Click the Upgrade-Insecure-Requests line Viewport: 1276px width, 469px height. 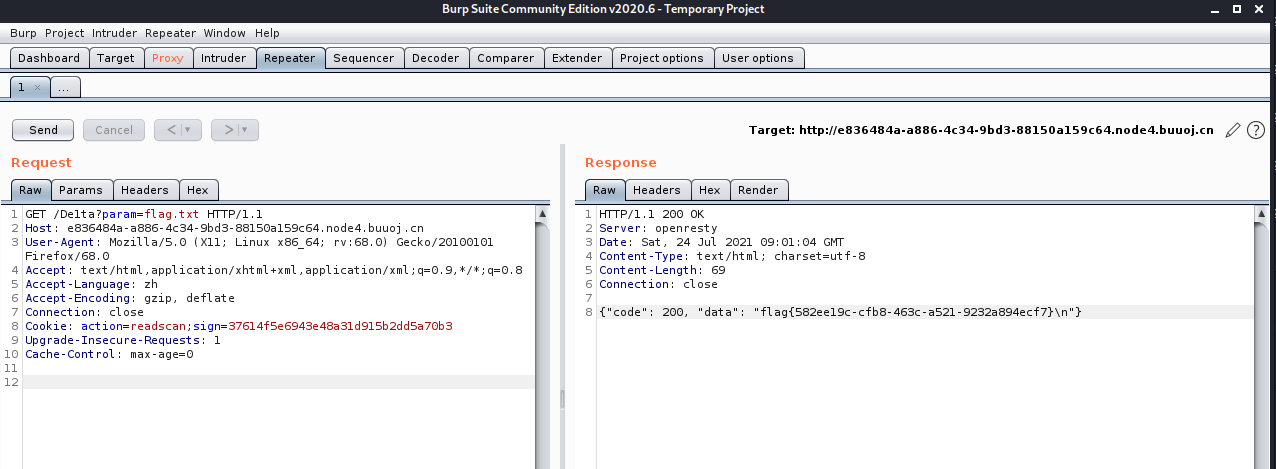123,340
